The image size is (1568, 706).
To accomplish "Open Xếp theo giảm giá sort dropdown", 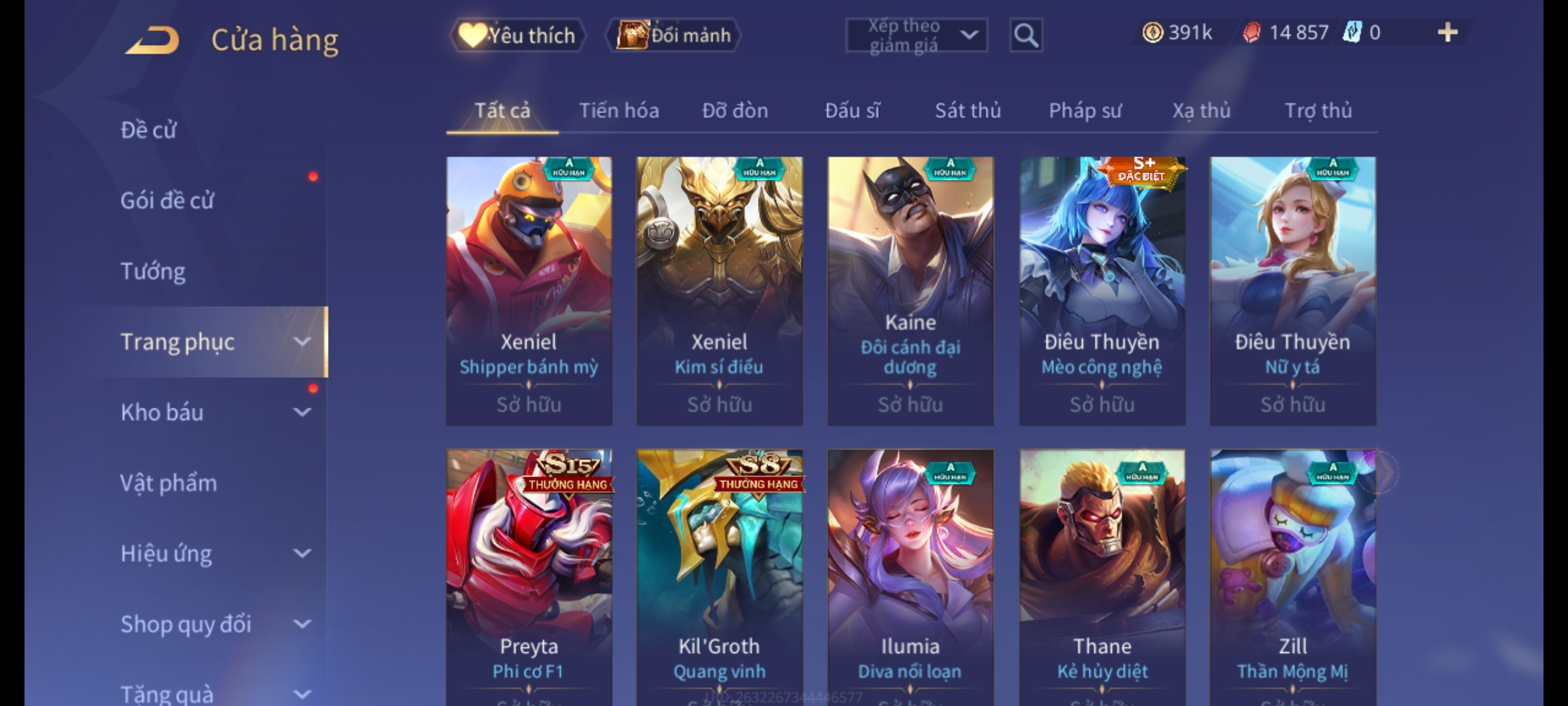I will tap(917, 35).
